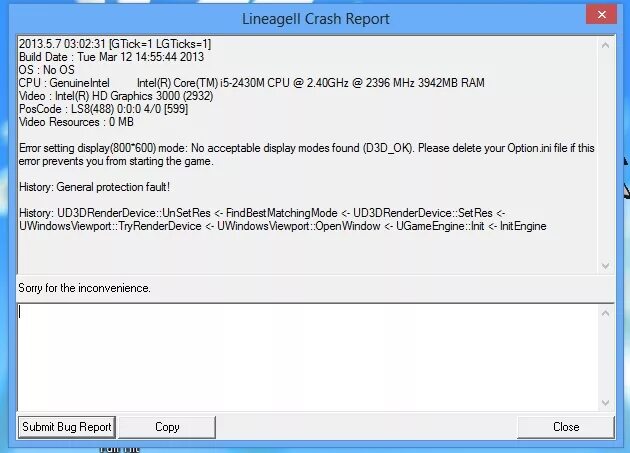Click the 'Sorry for the inconvenience.' label
Viewport: 630px width, 453px height.
(84, 288)
